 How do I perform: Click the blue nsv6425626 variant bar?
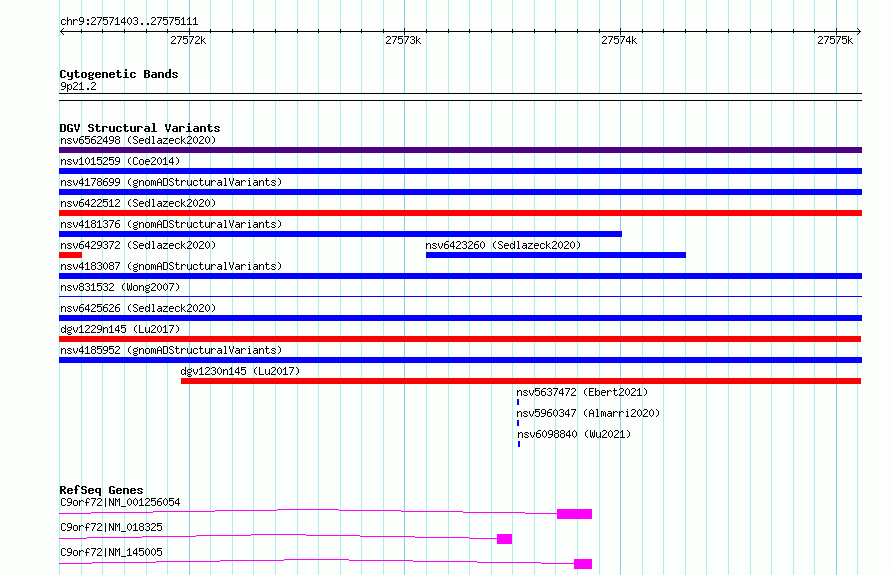(x=460, y=318)
